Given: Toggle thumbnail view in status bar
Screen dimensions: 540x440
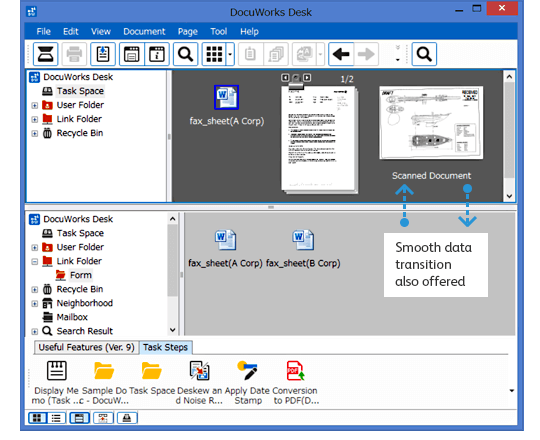Looking at the screenshot, I should (37, 418).
